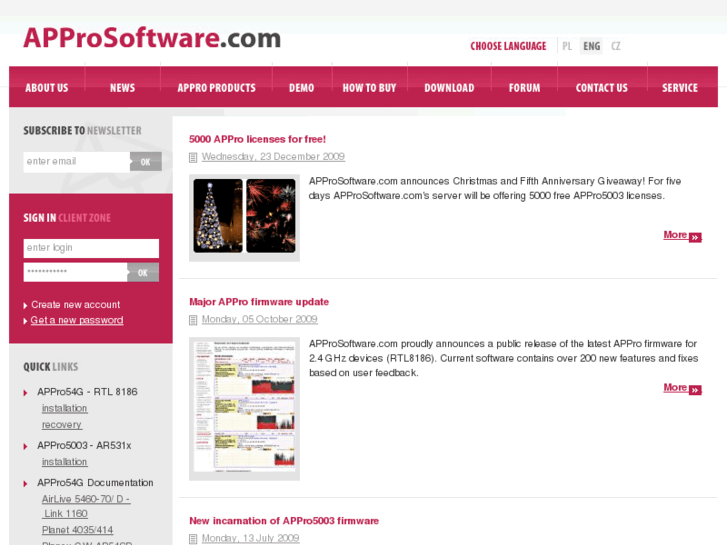This screenshot has width=727, height=545.
Task: Click the arrow bullet beside APPro5003 - AR531x
Action: pyautogui.click(x=26, y=447)
